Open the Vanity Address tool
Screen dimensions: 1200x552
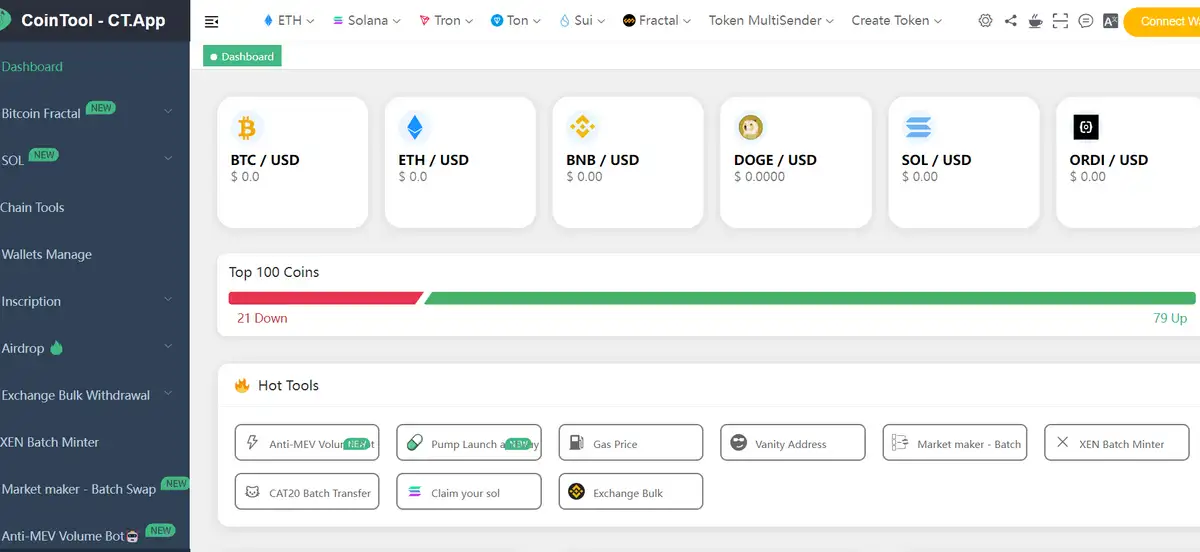point(792,443)
